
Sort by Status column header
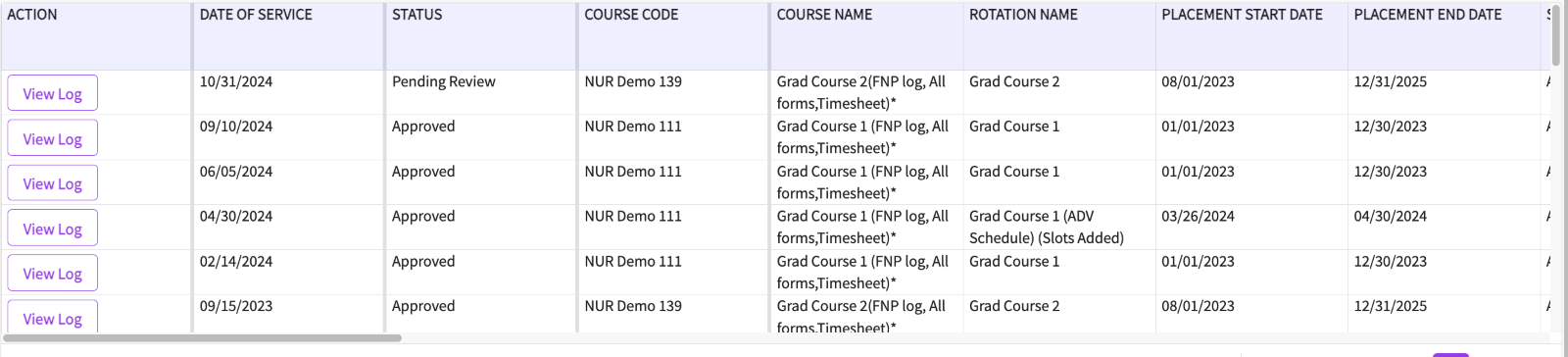tap(416, 15)
